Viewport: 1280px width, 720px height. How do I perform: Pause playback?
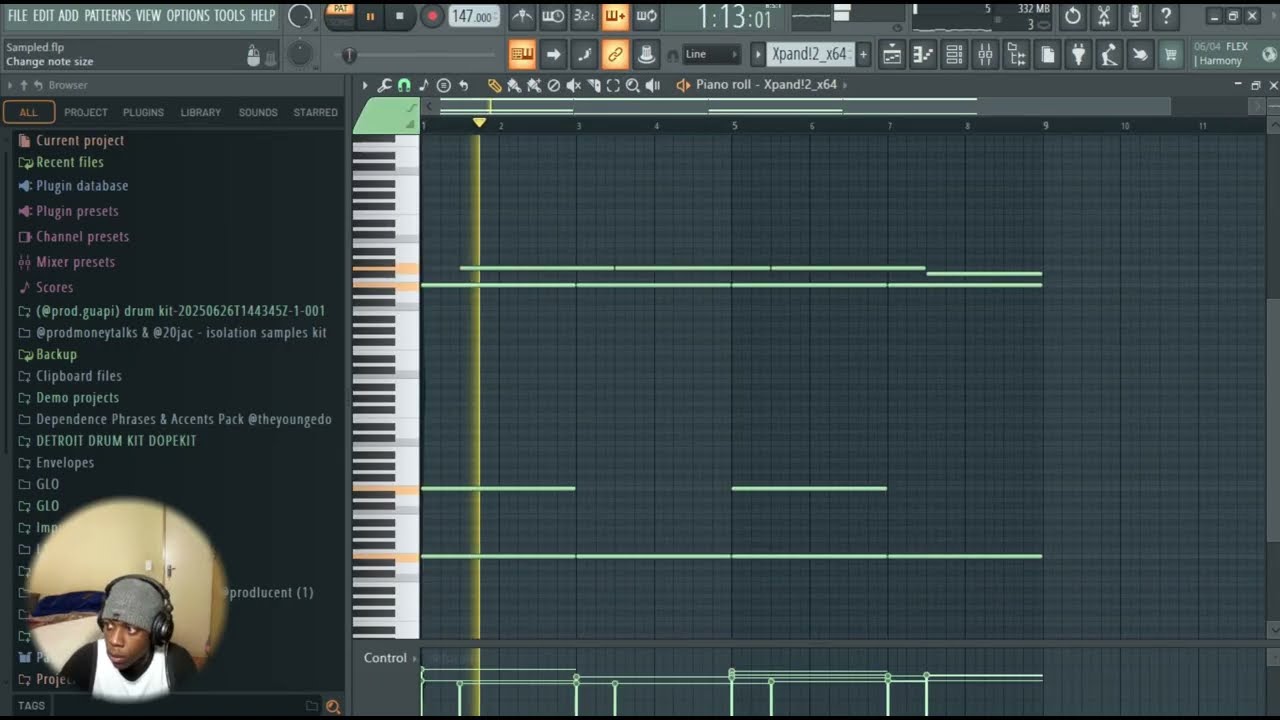[x=370, y=16]
